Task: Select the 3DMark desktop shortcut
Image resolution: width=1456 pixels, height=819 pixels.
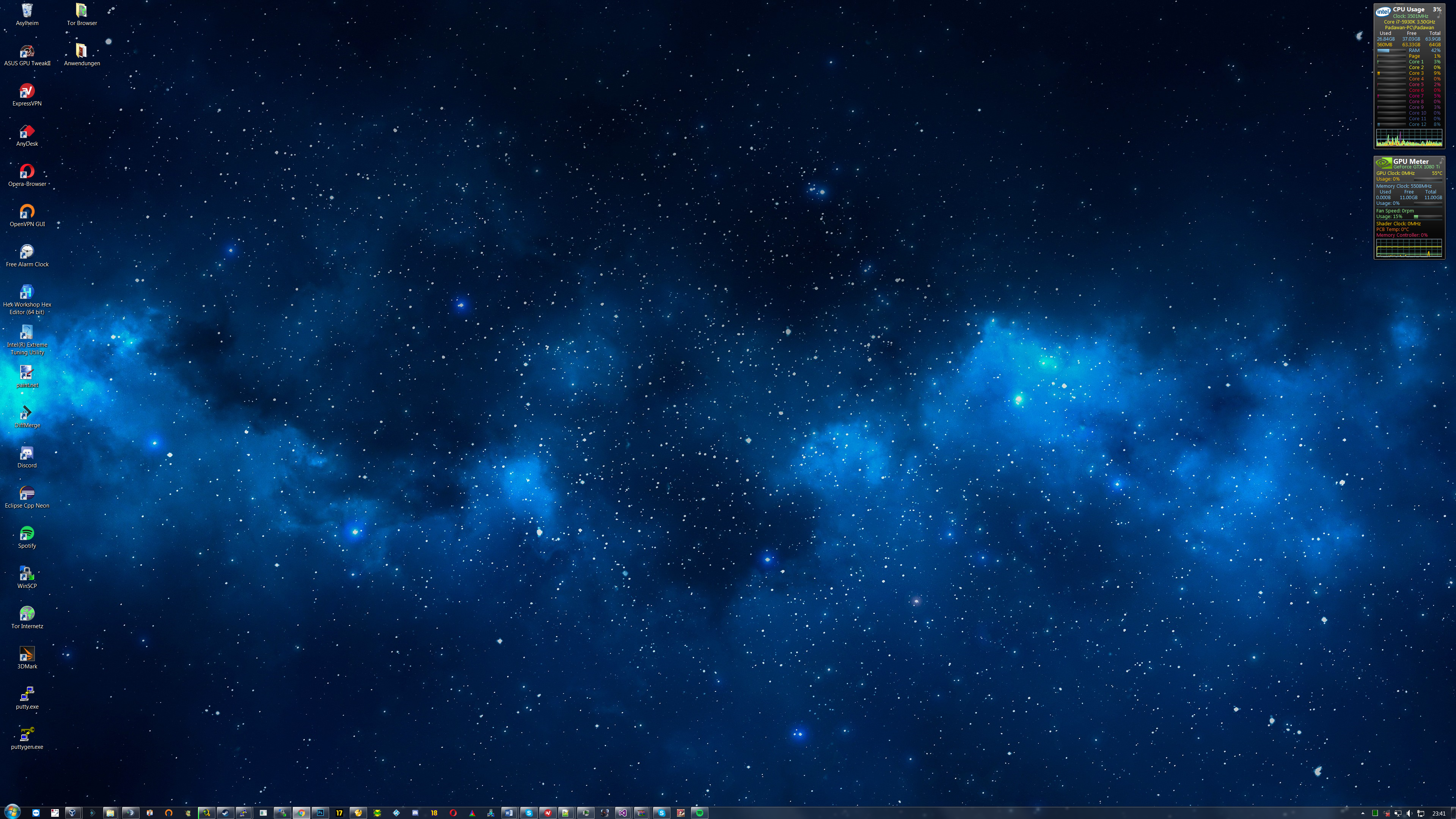Action: 27,657
